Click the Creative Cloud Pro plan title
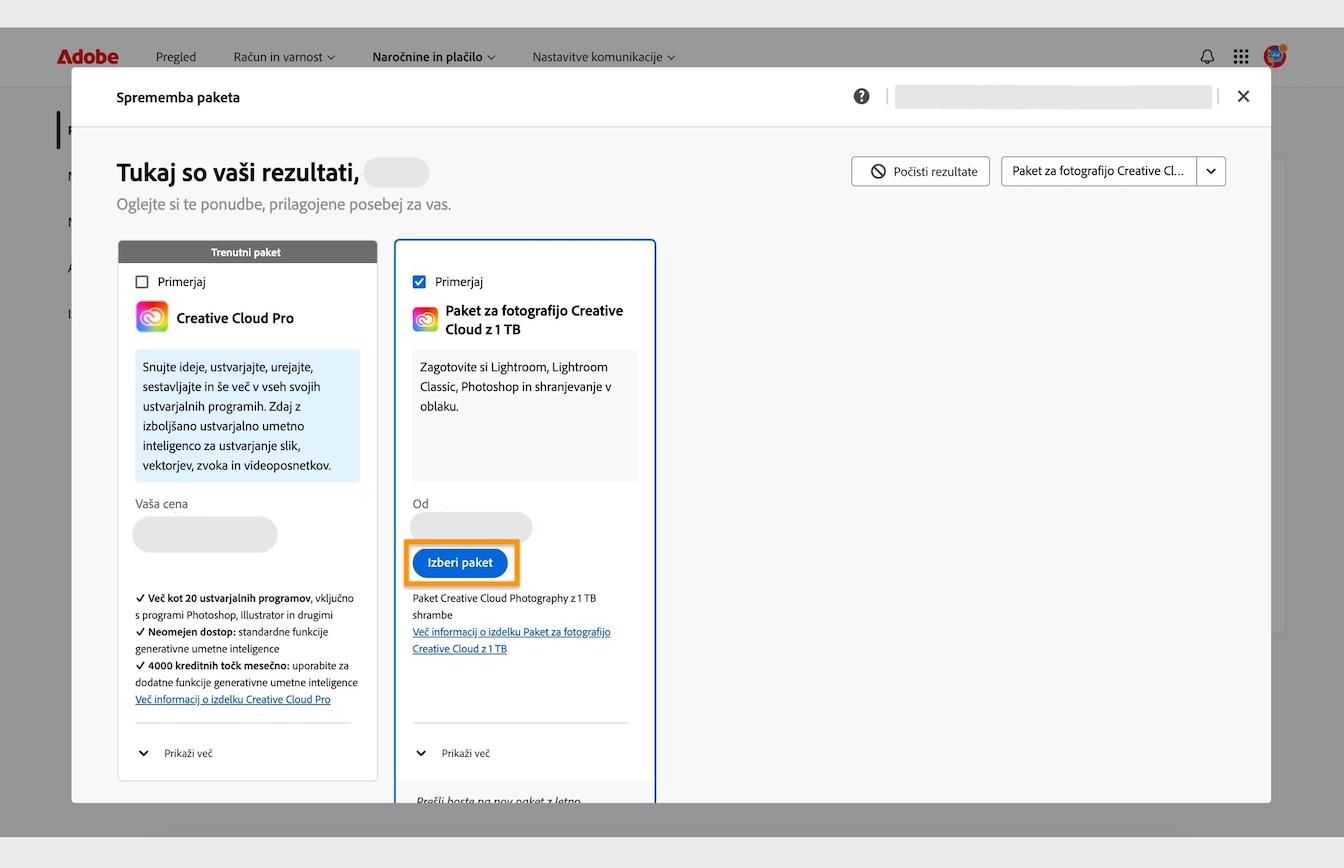The height and width of the screenshot is (868, 1344). click(x=235, y=318)
